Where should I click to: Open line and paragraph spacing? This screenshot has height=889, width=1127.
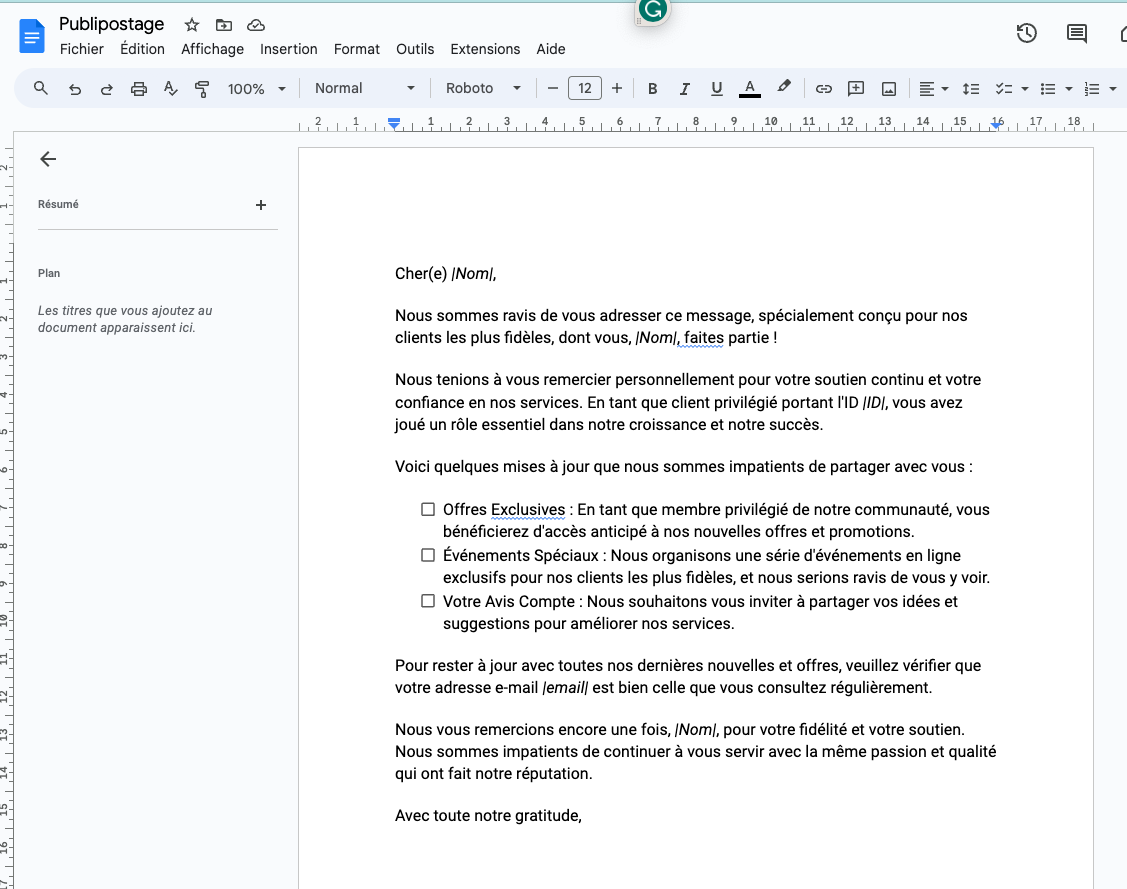pos(971,89)
